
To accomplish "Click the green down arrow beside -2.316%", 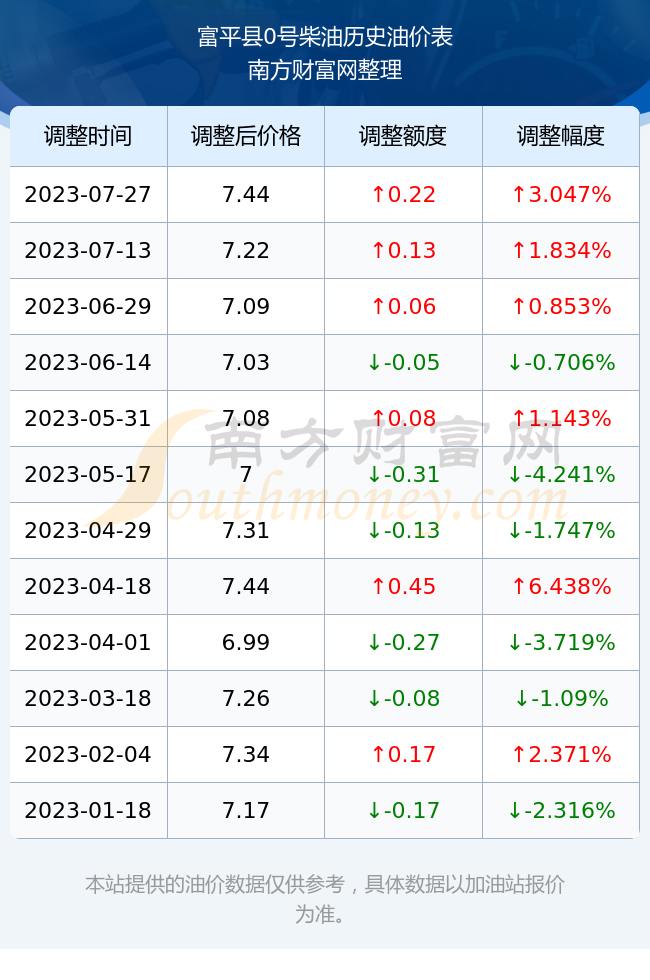I will (x=514, y=811).
